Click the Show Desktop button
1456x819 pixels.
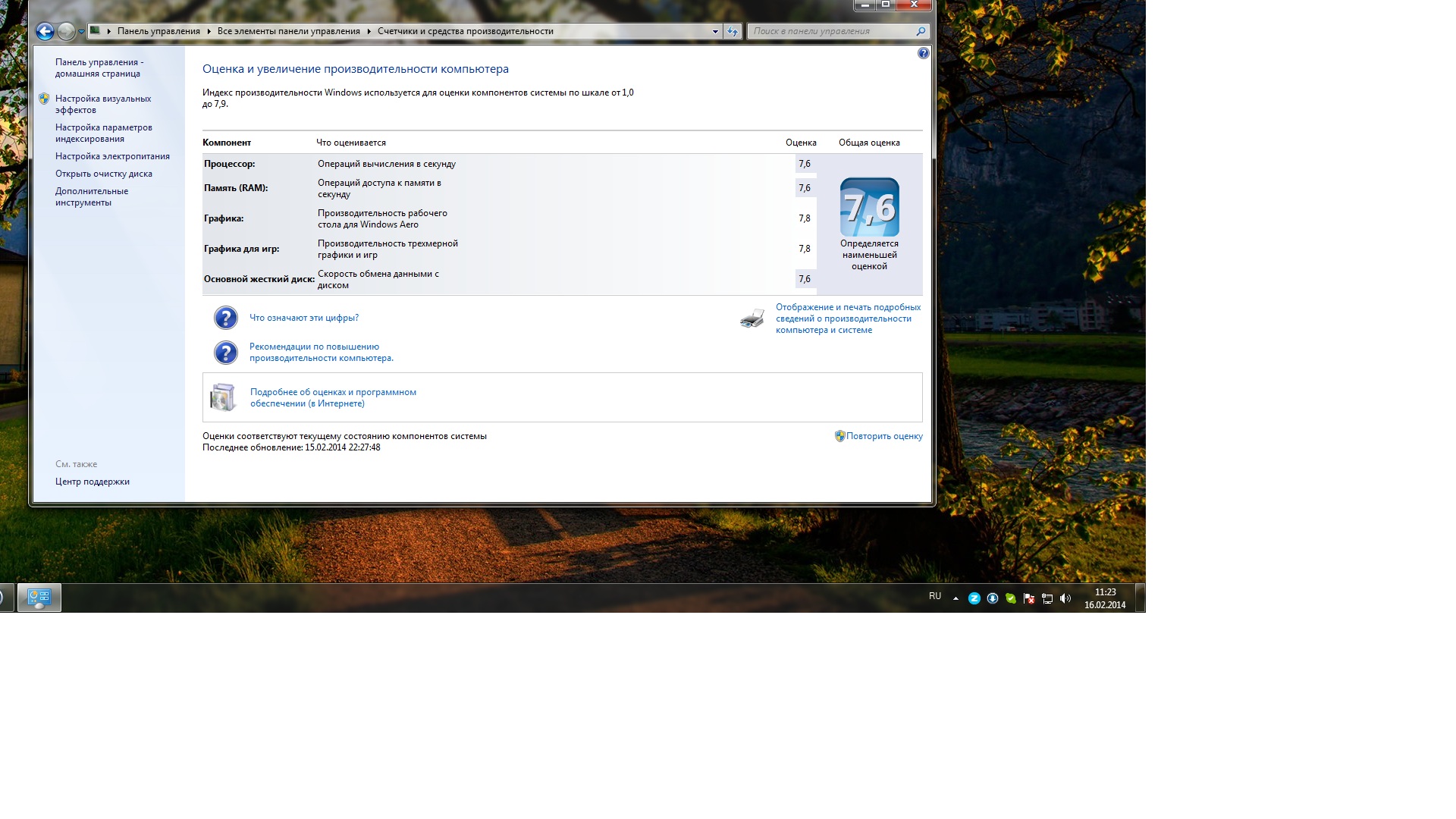(x=1140, y=598)
